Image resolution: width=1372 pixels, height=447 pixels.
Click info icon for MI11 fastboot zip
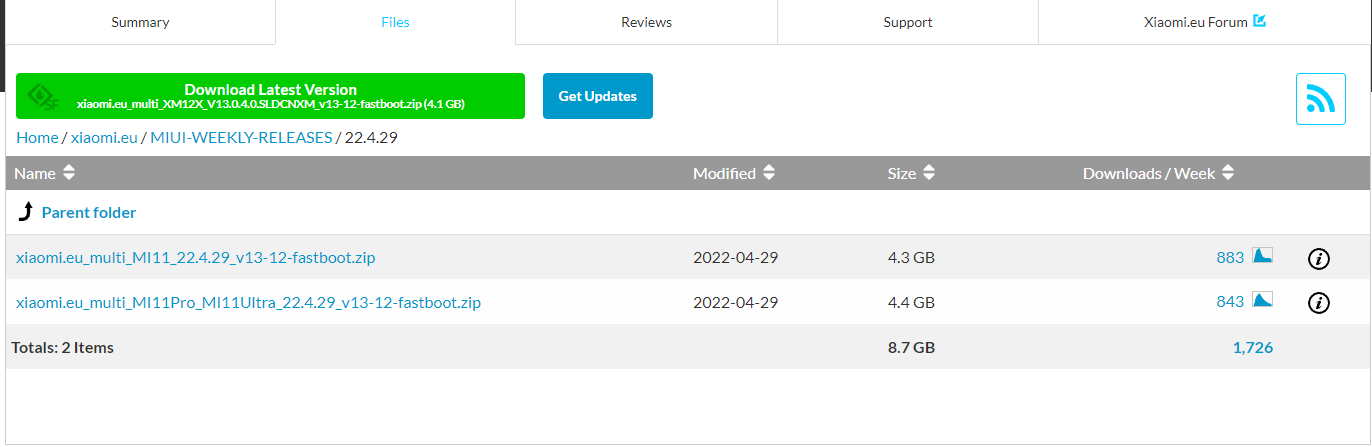coord(1318,259)
